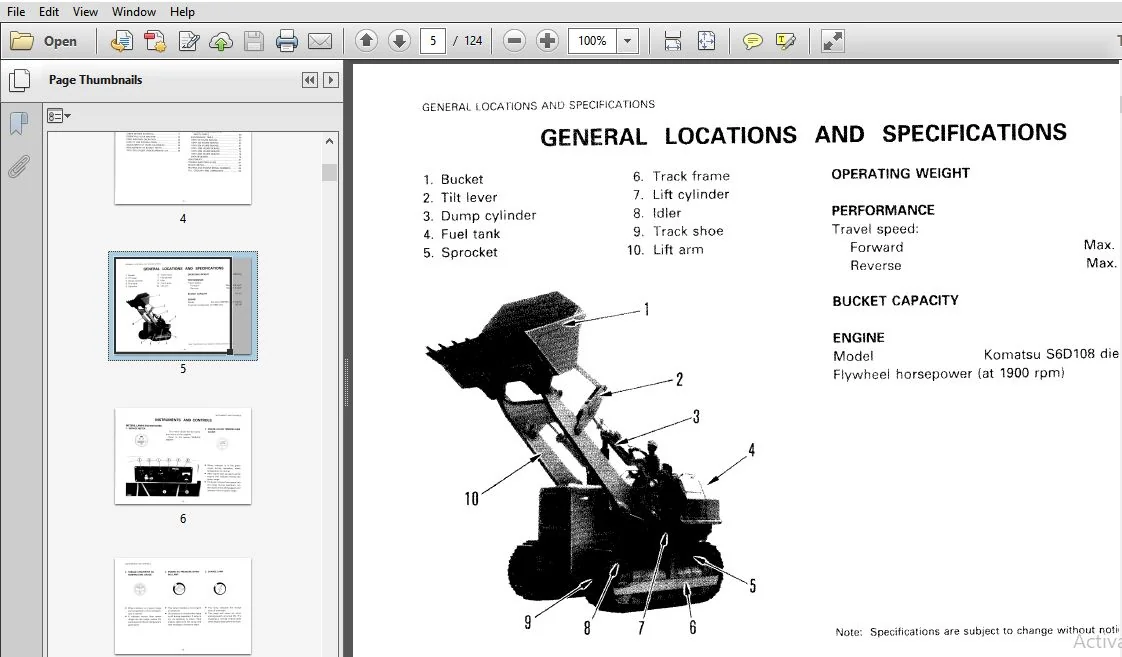Viewport: 1122px width, 657px height.
Task: Send file by email envelope icon
Action: click(320, 41)
